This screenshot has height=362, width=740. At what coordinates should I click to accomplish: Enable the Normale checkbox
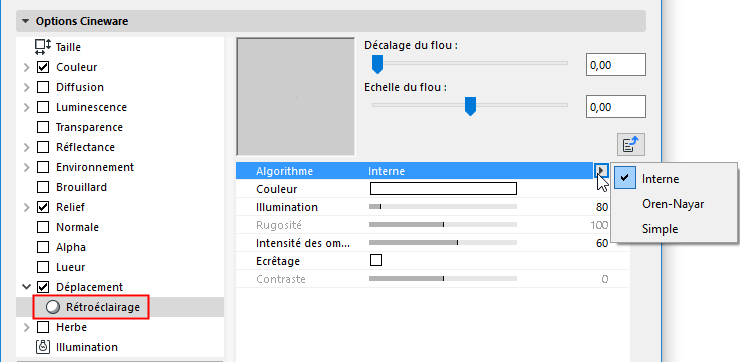pyautogui.click(x=43, y=227)
